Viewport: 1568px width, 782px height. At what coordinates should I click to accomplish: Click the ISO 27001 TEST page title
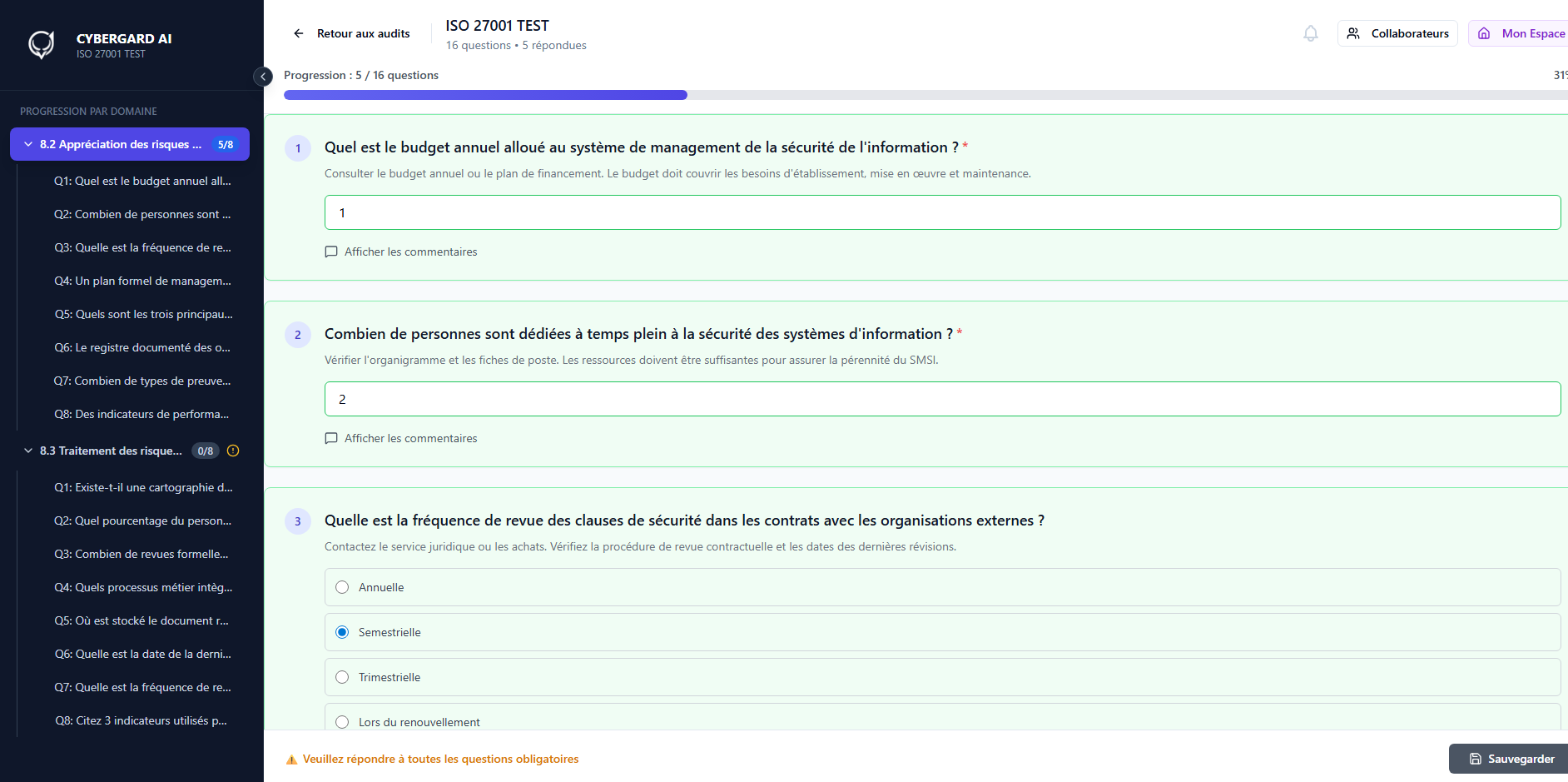point(498,26)
